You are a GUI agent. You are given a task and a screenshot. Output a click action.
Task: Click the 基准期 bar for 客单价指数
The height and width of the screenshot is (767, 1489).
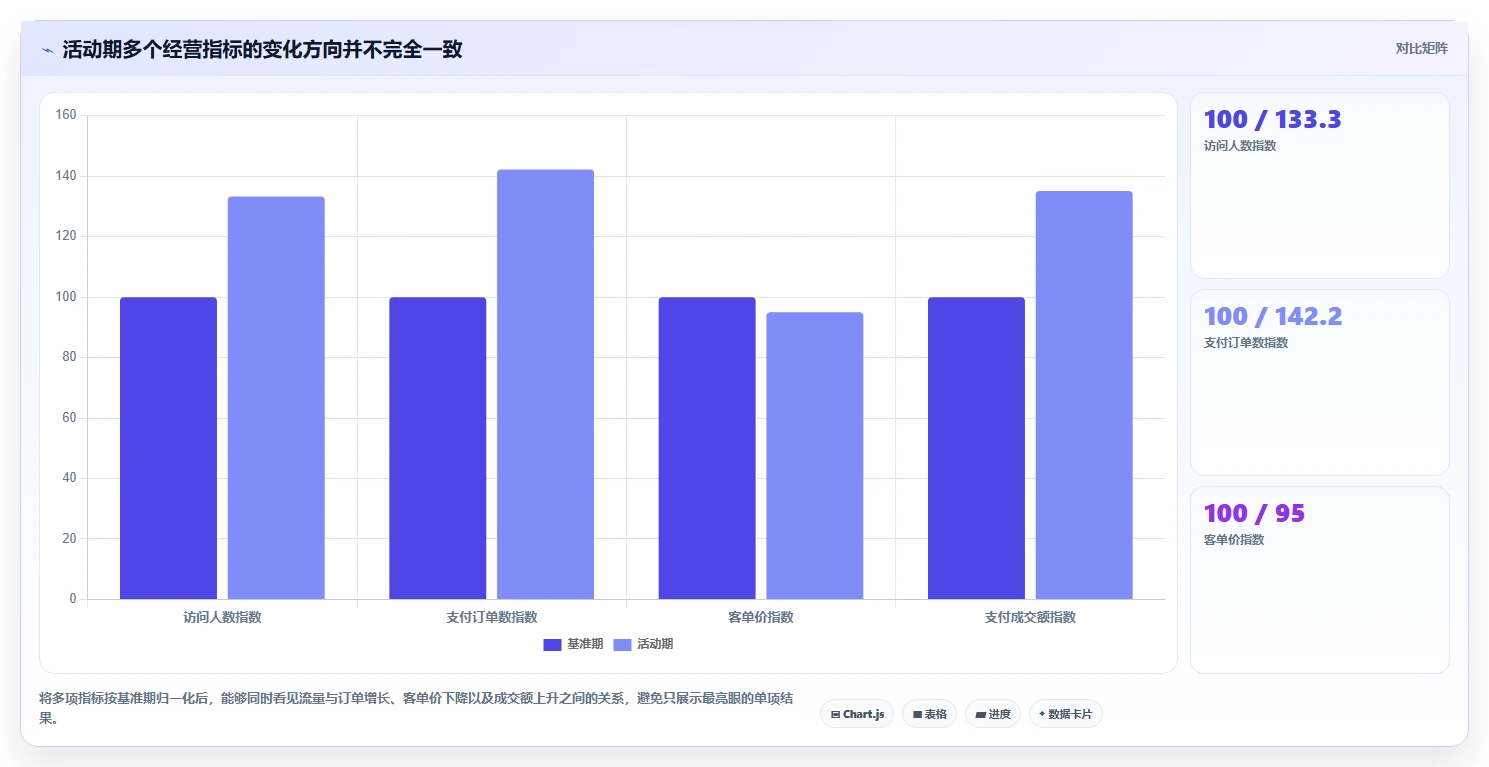pyautogui.click(x=707, y=448)
